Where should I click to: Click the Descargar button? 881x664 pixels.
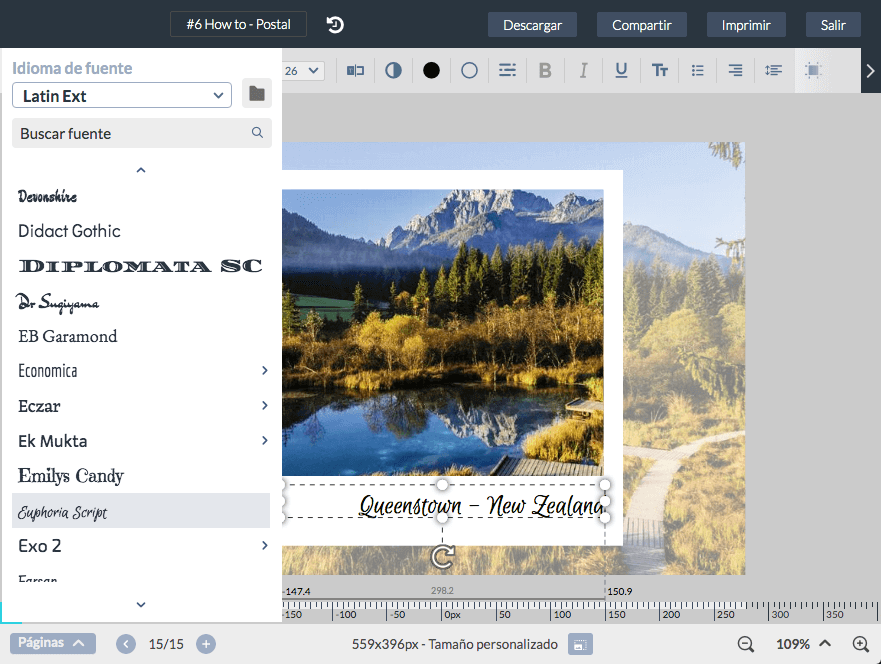(x=532, y=24)
